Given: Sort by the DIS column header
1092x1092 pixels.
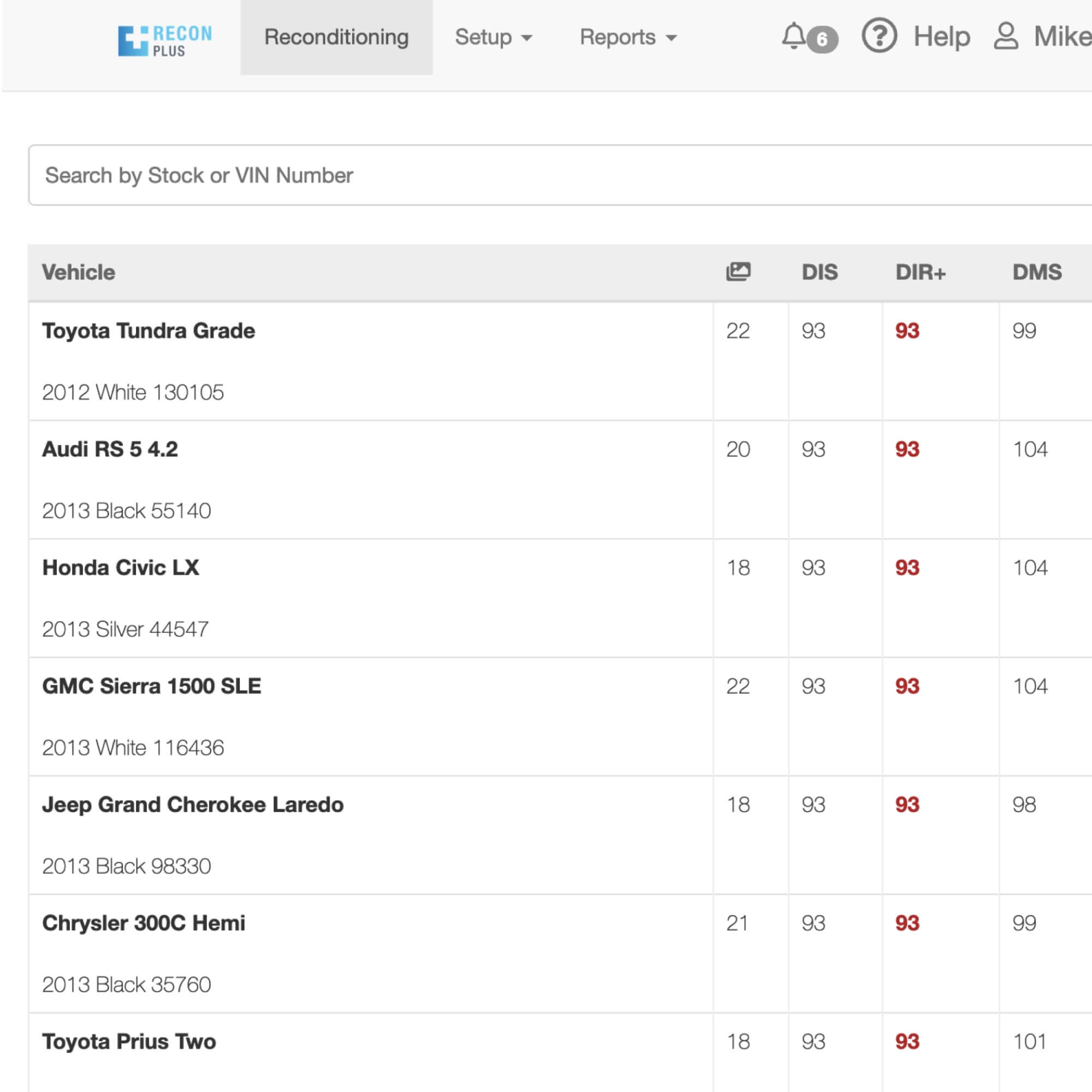Looking at the screenshot, I should tap(820, 272).
